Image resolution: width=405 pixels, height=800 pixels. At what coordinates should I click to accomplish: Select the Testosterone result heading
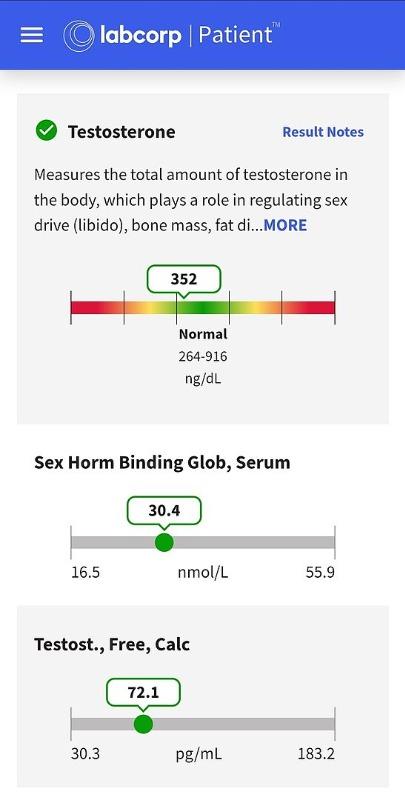coord(121,132)
